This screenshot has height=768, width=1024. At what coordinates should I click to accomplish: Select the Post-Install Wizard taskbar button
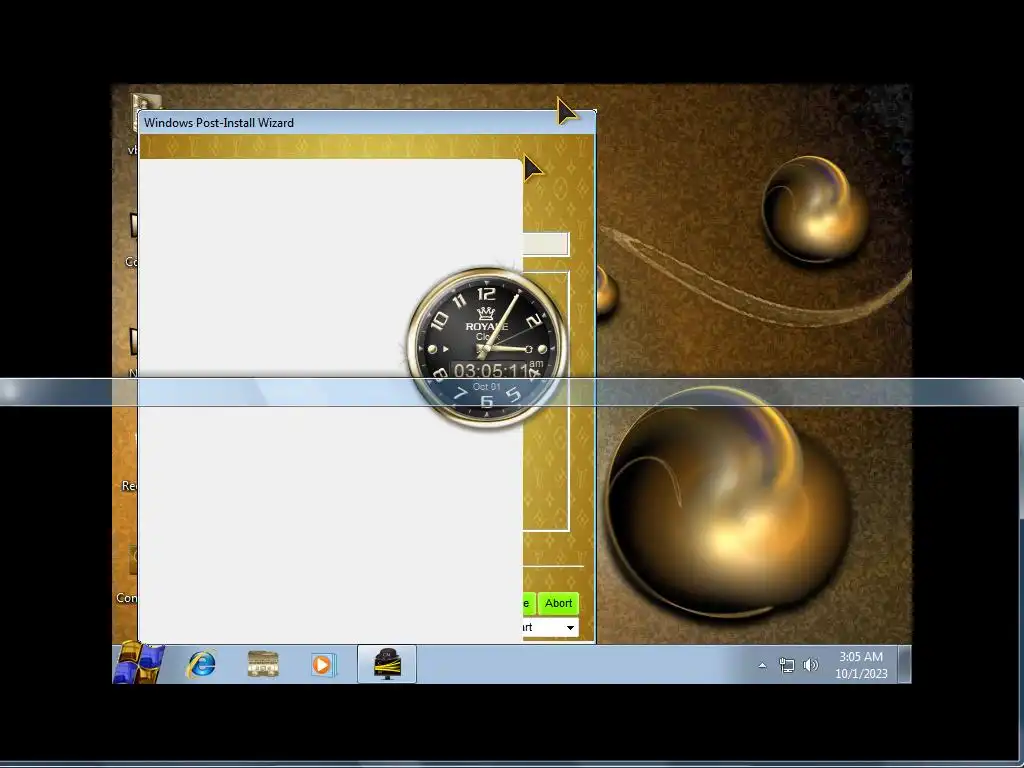[x=387, y=664]
